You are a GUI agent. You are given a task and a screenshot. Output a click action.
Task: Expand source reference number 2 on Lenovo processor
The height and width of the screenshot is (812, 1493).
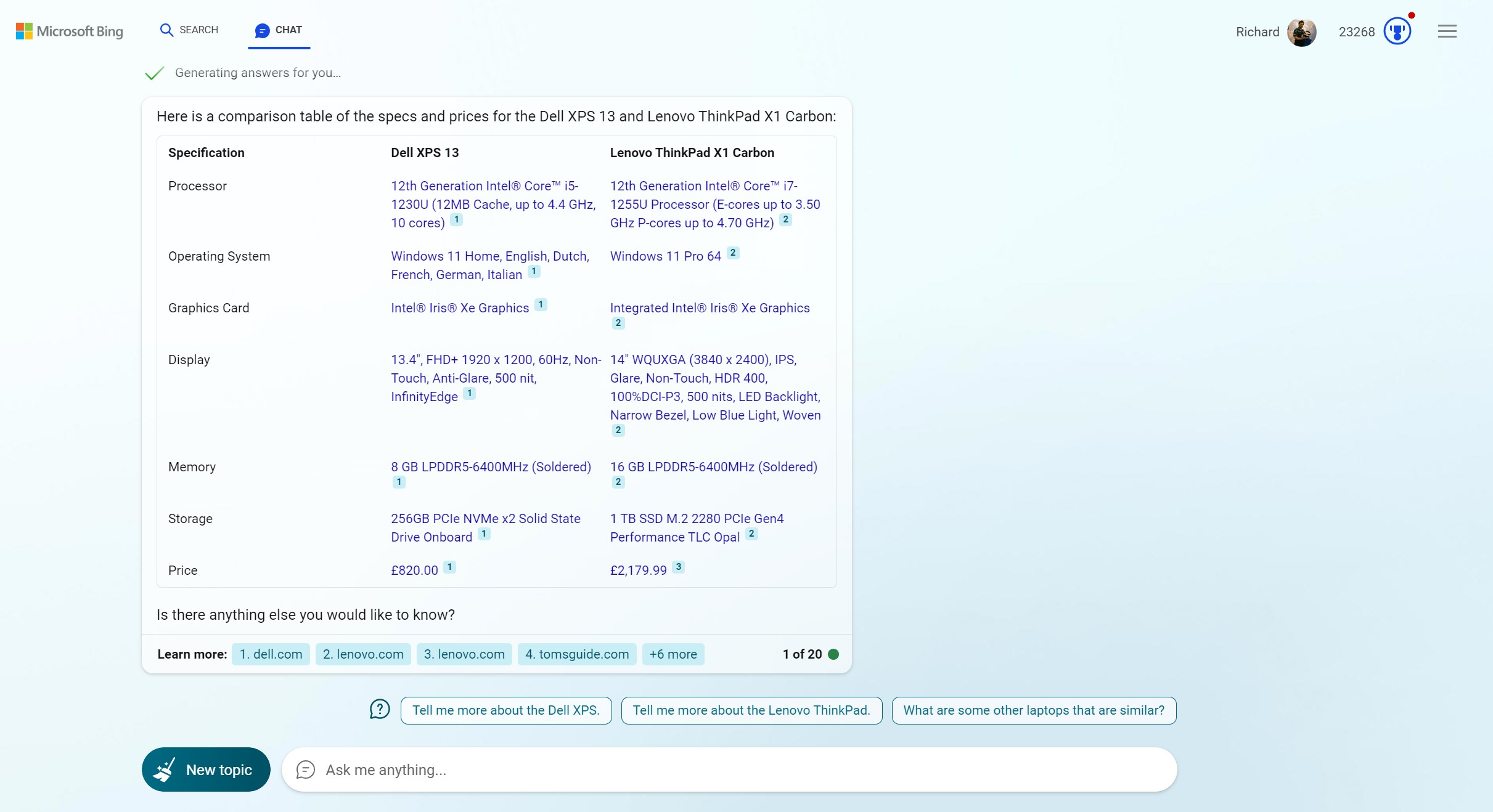click(x=786, y=221)
